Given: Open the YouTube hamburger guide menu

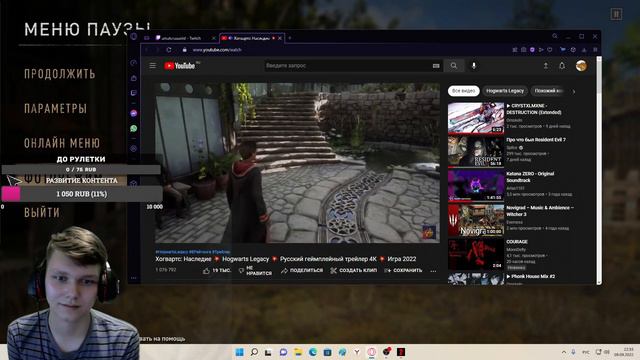Looking at the screenshot, I should pos(153,66).
